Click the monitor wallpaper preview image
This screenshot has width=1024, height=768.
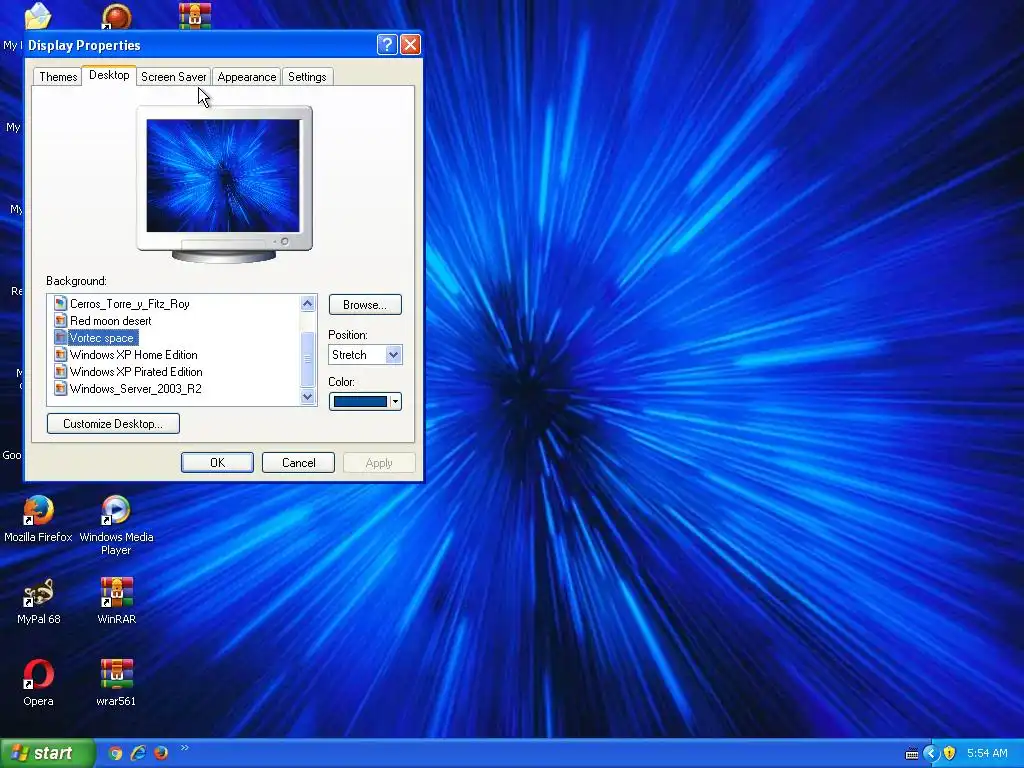click(x=223, y=176)
